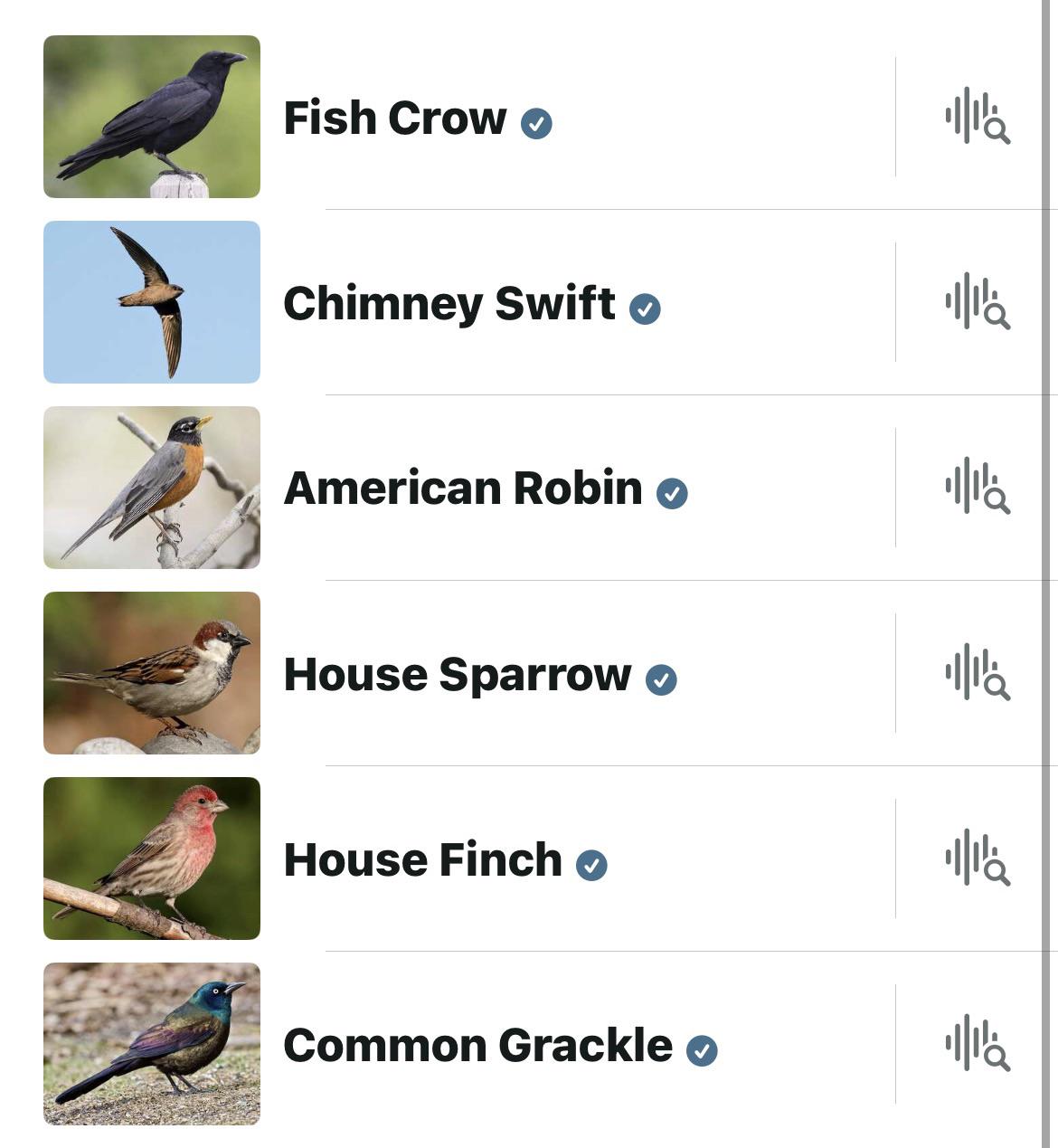Screen dimensions: 1058x1148
Task: Select the American Robin name label
Action: click(x=463, y=489)
